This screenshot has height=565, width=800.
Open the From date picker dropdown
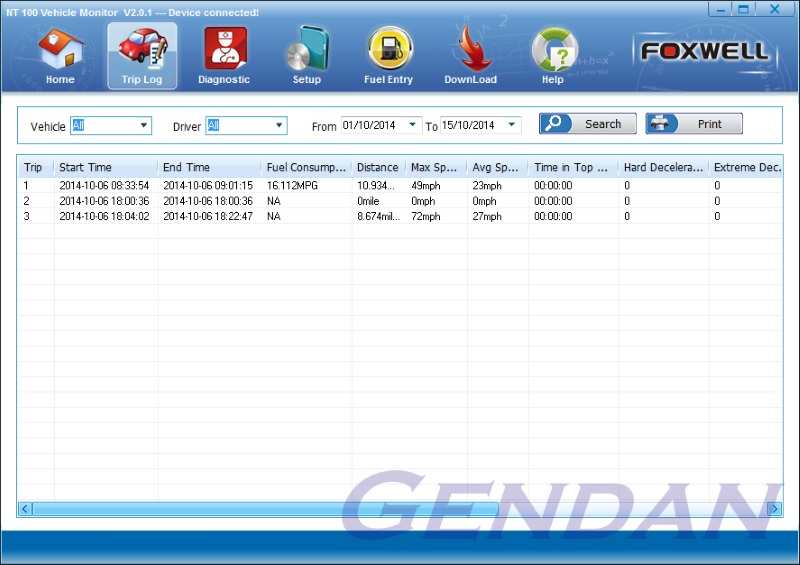click(414, 125)
